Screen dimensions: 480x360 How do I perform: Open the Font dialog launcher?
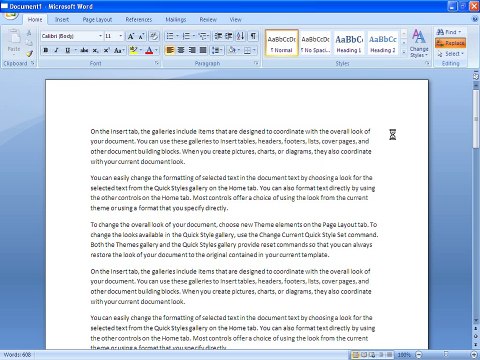157,63
